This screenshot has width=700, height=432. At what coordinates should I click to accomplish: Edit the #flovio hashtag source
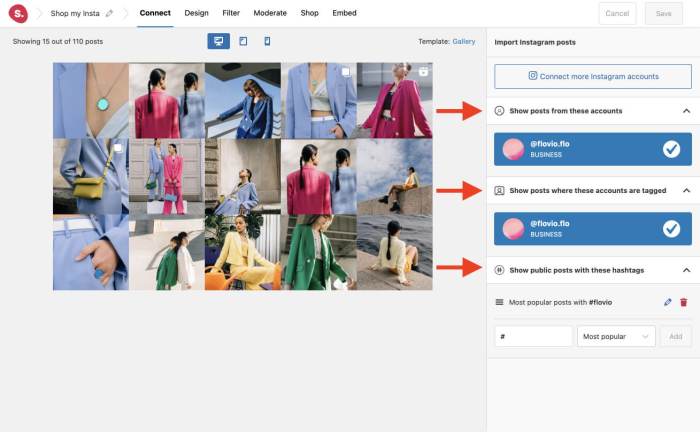coord(668,302)
